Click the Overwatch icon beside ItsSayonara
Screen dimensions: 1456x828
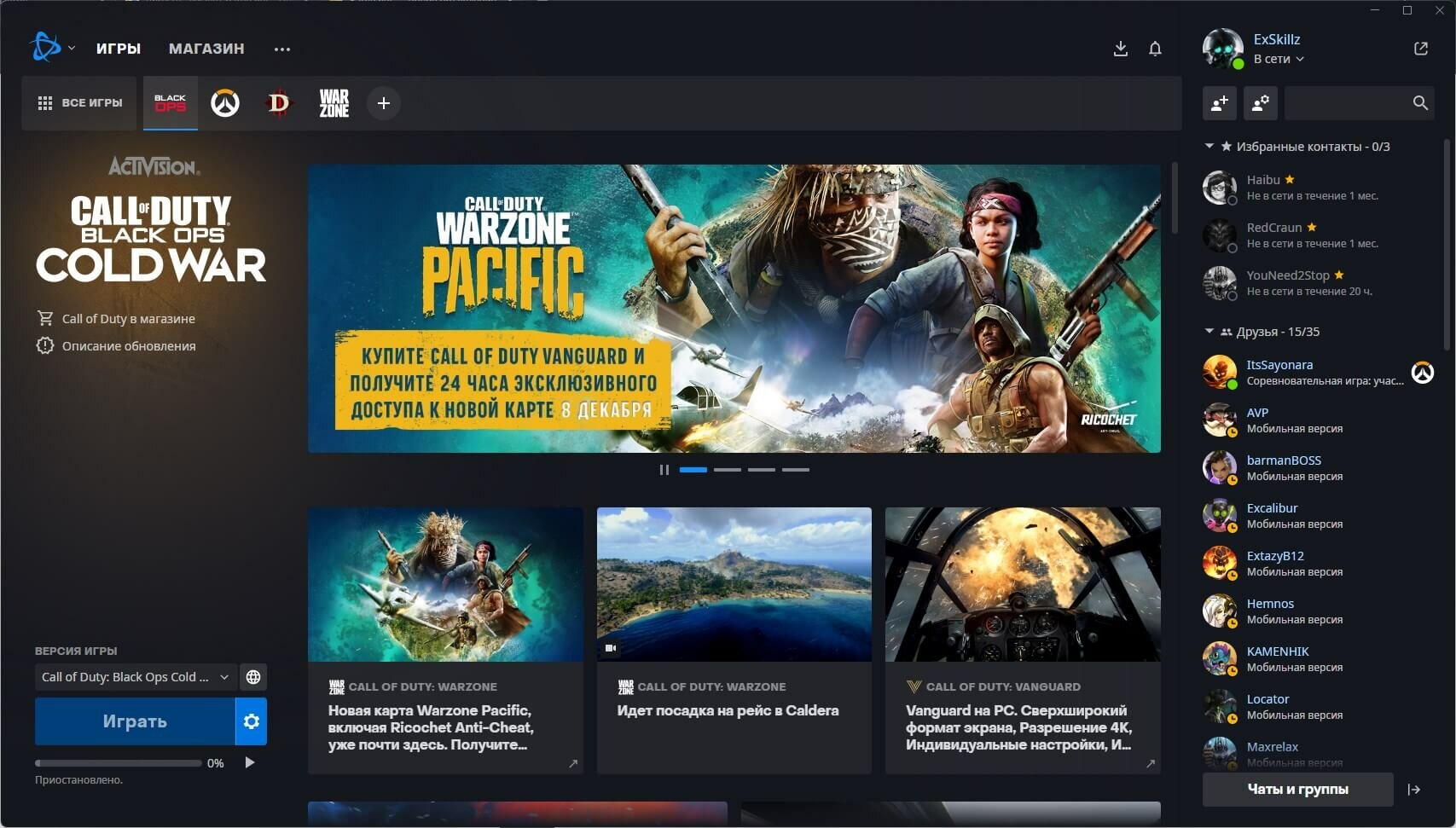point(1423,373)
